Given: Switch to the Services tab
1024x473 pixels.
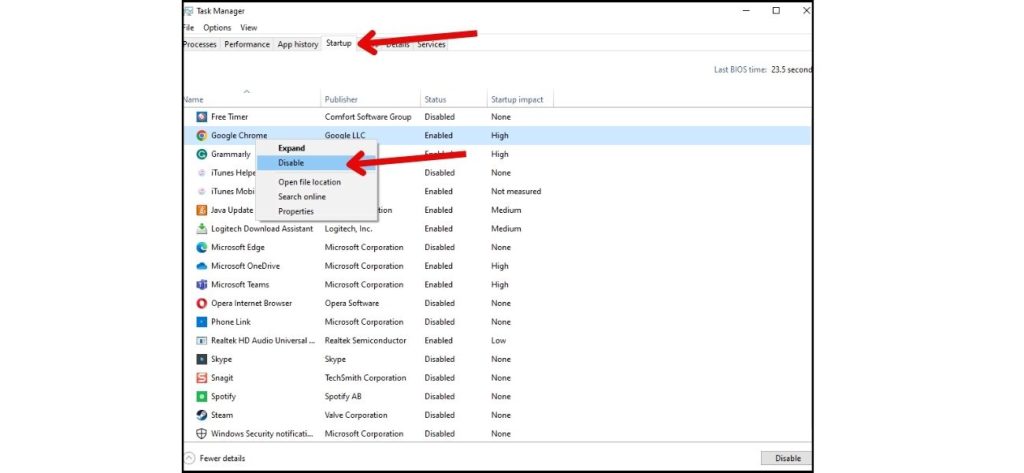Looking at the screenshot, I should [431, 44].
